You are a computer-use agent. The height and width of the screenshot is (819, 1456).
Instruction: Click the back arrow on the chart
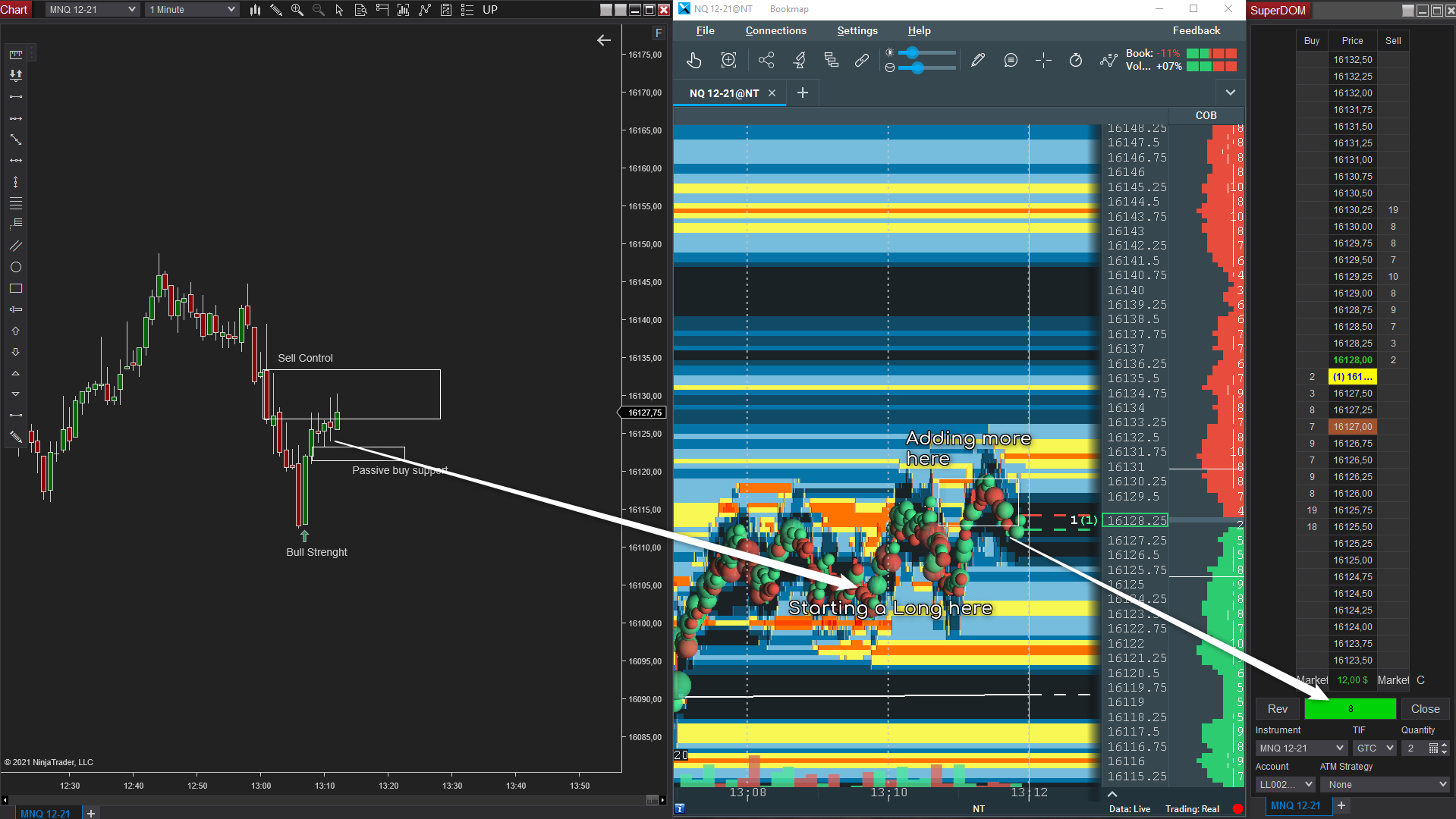click(x=604, y=40)
